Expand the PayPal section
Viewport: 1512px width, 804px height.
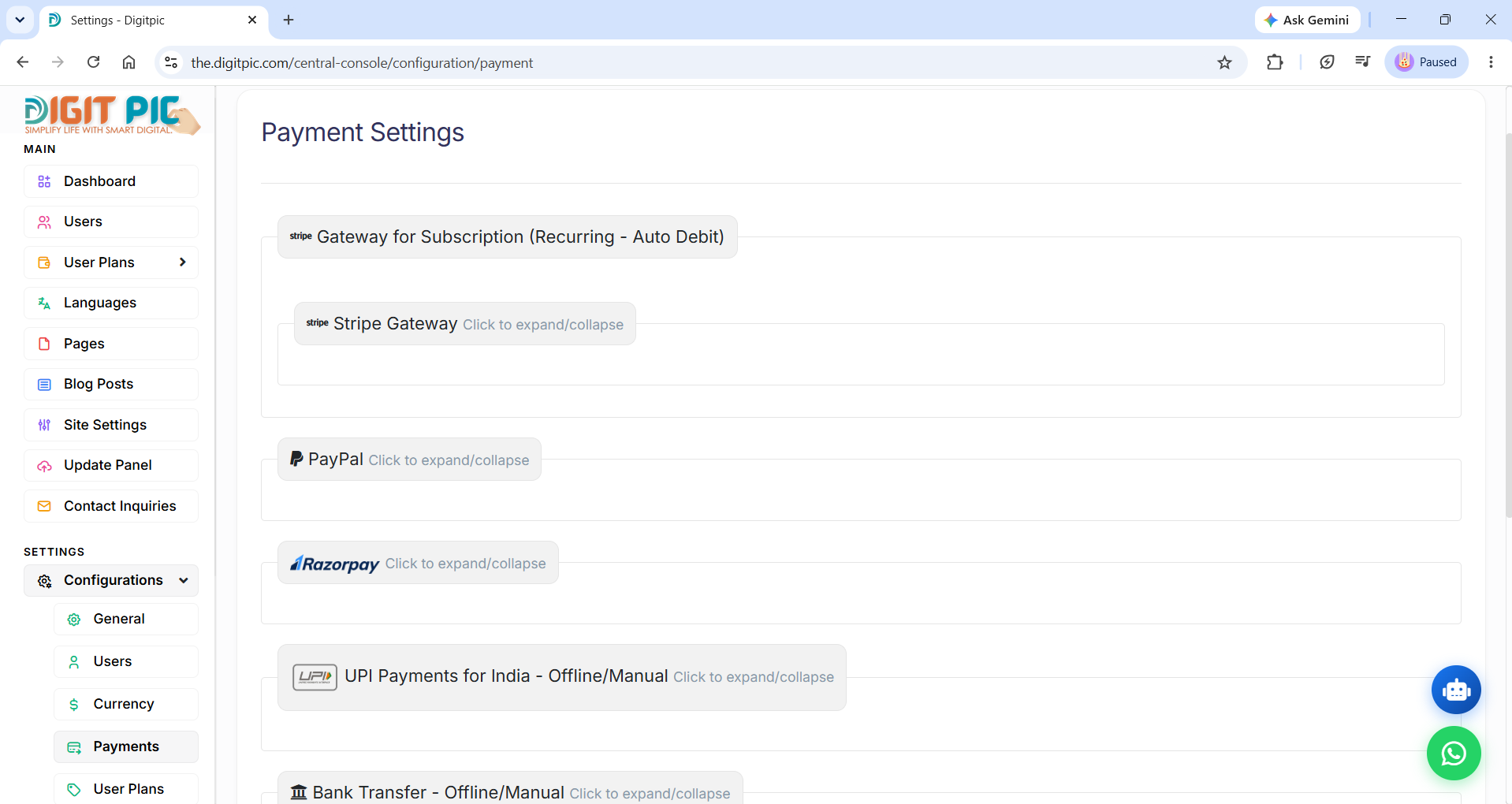[409, 460]
